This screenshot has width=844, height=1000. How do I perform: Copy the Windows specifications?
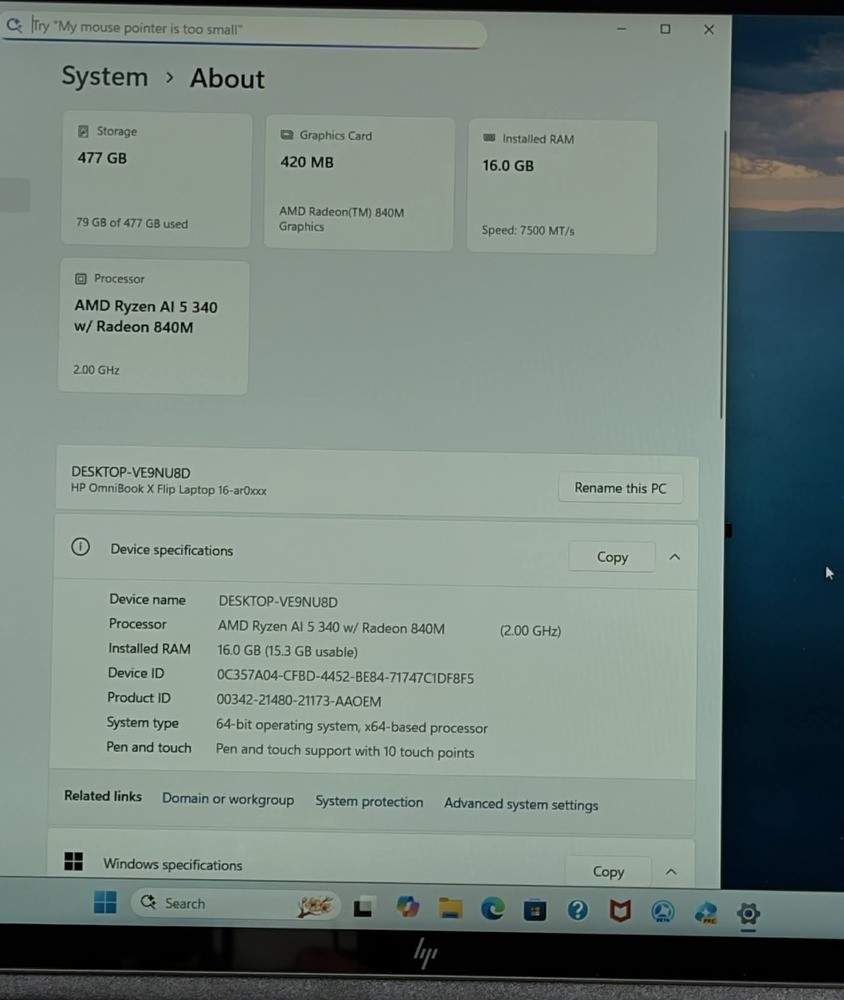pos(608,872)
